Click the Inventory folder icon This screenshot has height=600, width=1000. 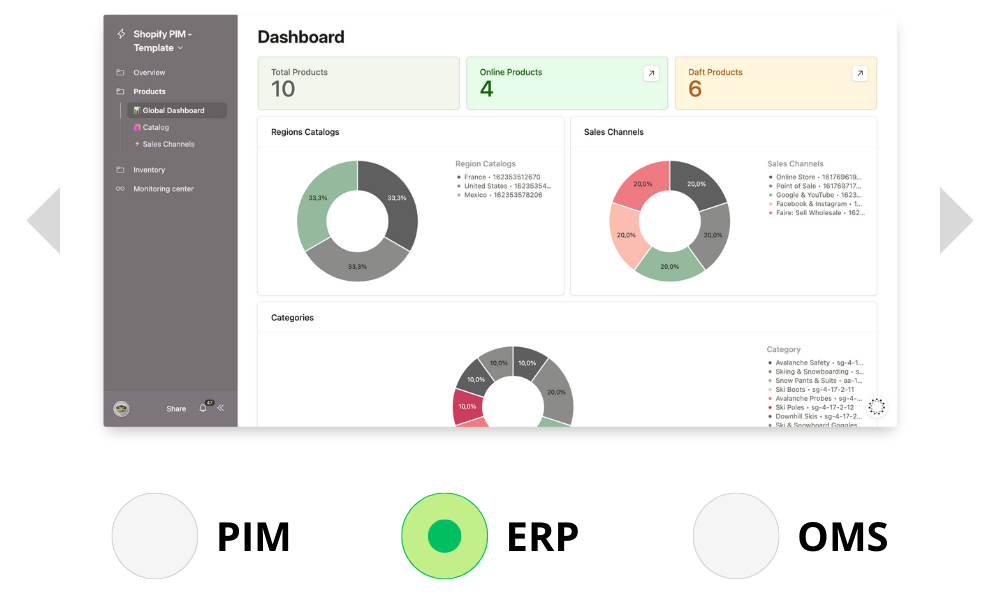point(120,170)
